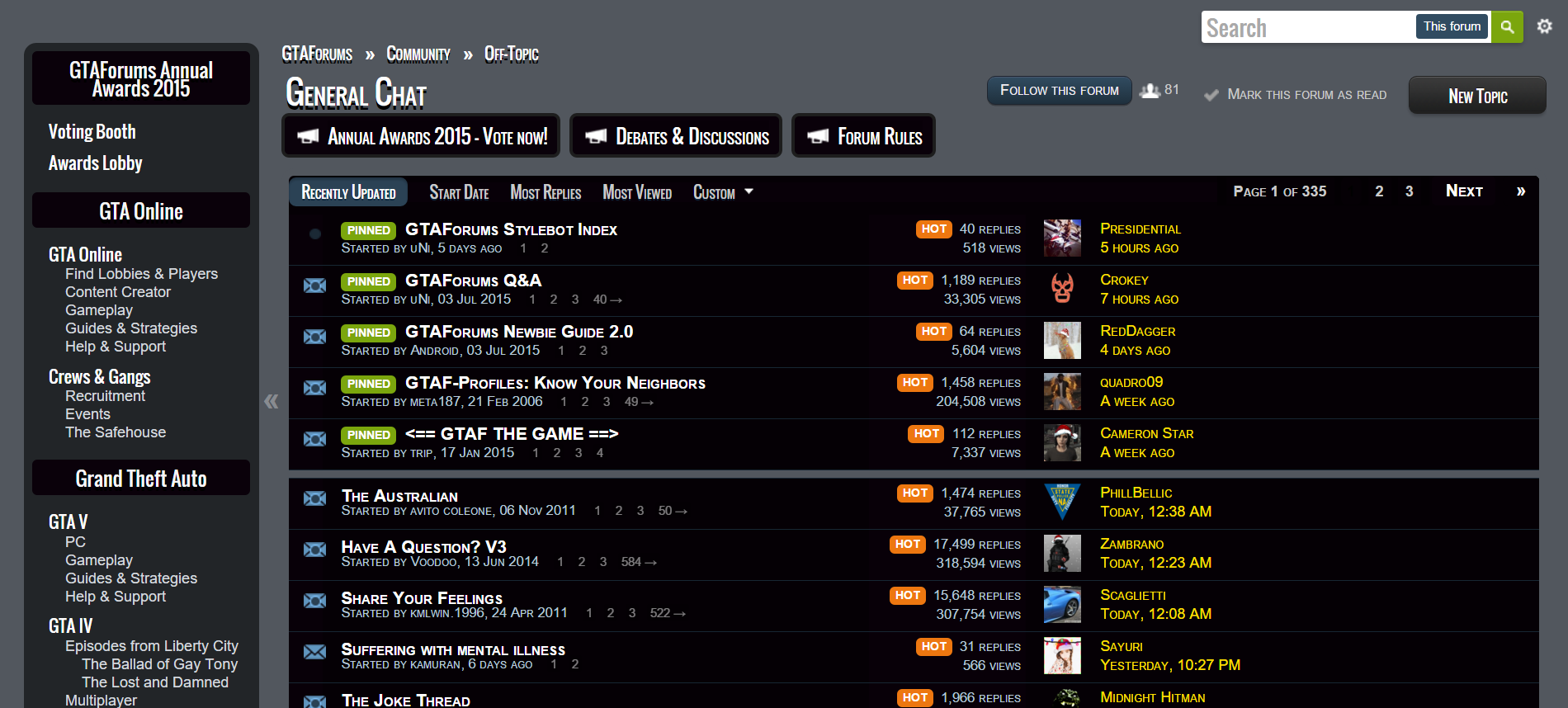Open the Grand Theft Auto section header
This screenshot has height=708, width=1568.
tap(141, 479)
